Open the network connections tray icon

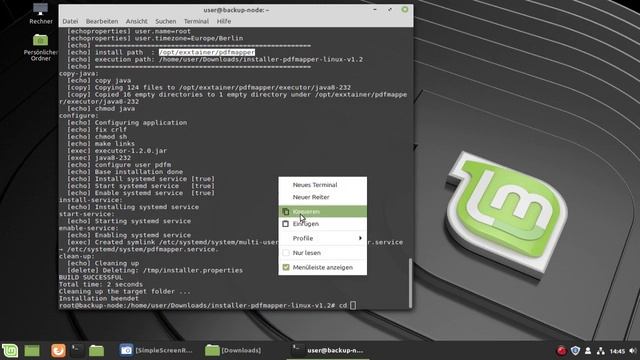[x=600, y=351]
